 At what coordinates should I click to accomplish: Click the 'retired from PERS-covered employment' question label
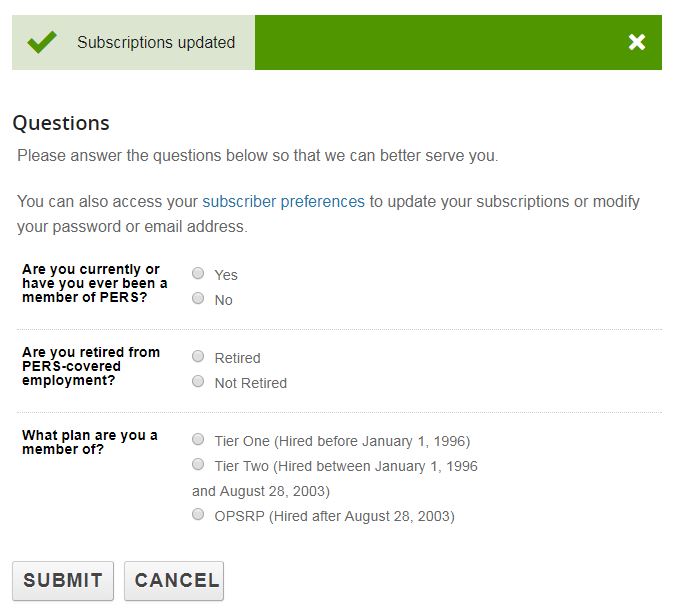click(x=91, y=366)
